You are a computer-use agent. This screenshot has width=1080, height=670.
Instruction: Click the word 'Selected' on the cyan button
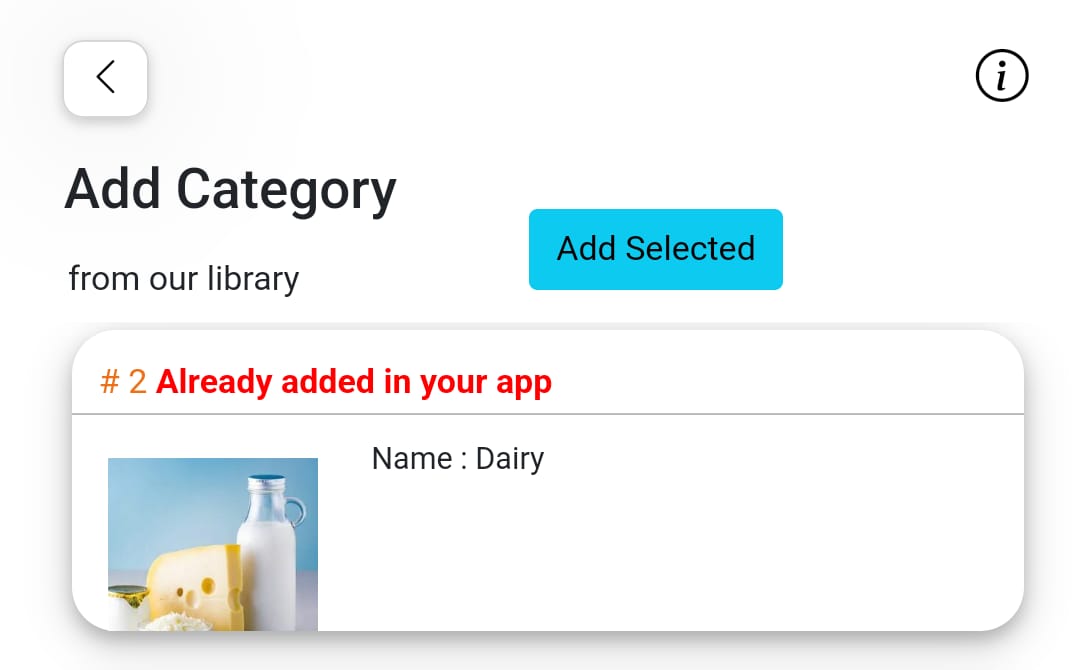tap(690, 249)
